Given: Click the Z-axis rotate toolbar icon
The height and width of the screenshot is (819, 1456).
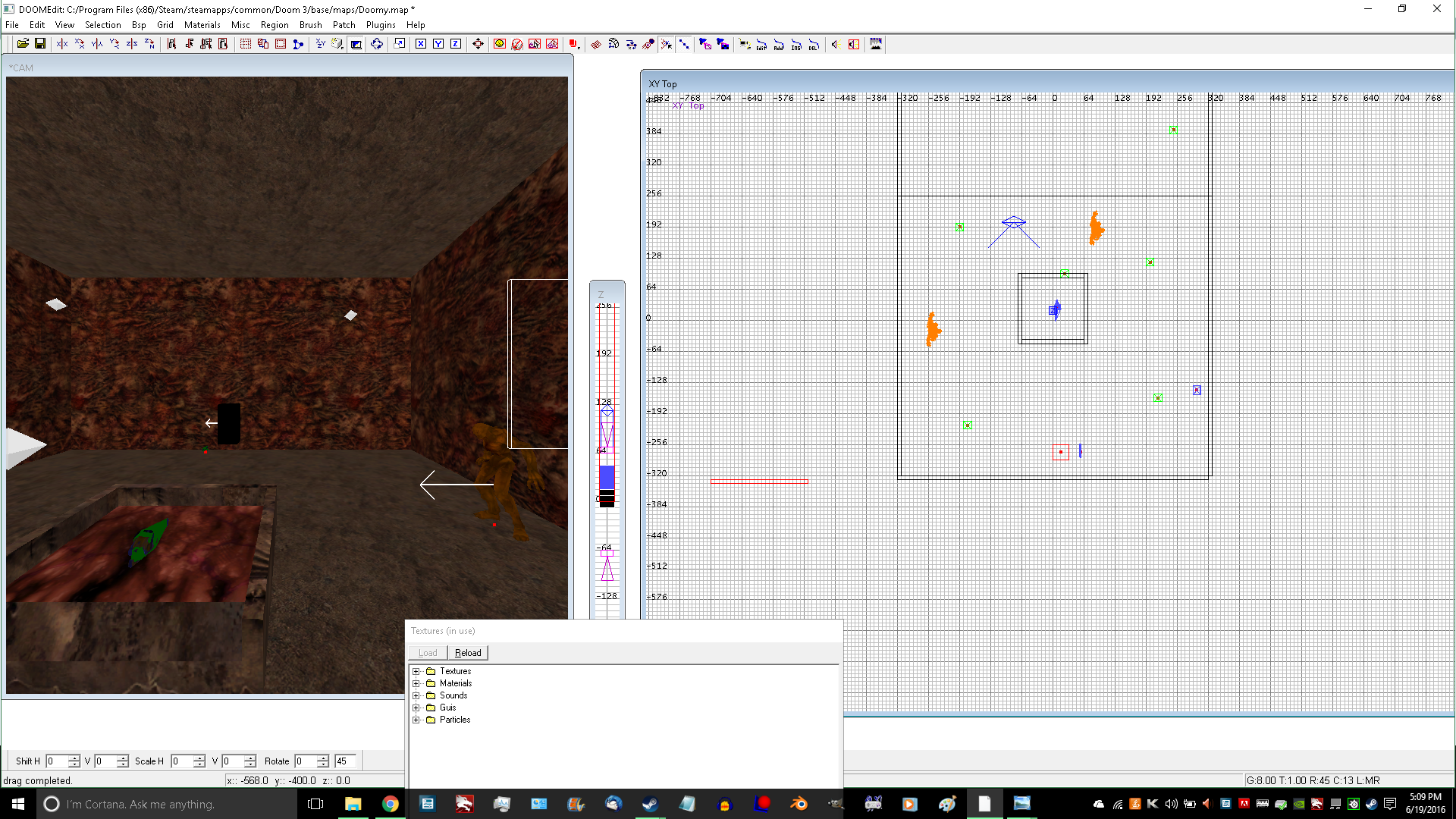Looking at the screenshot, I should pos(149,44).
